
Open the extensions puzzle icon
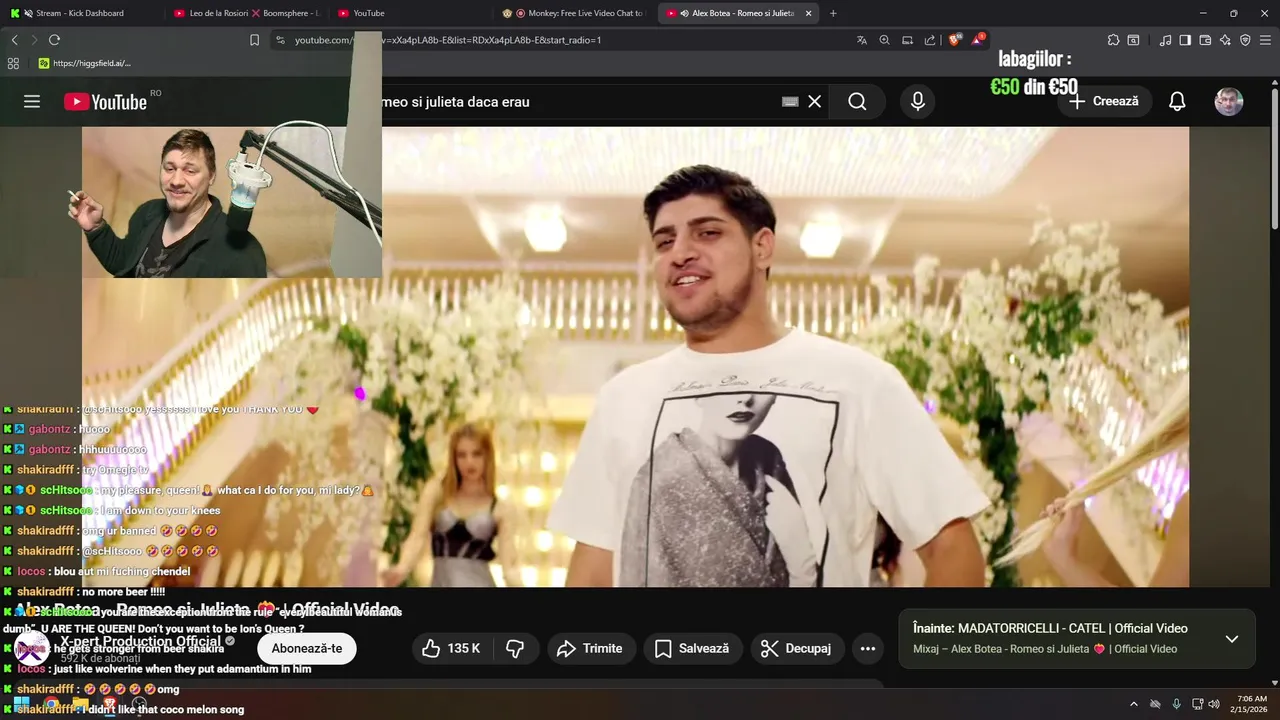pos(1113,40)
